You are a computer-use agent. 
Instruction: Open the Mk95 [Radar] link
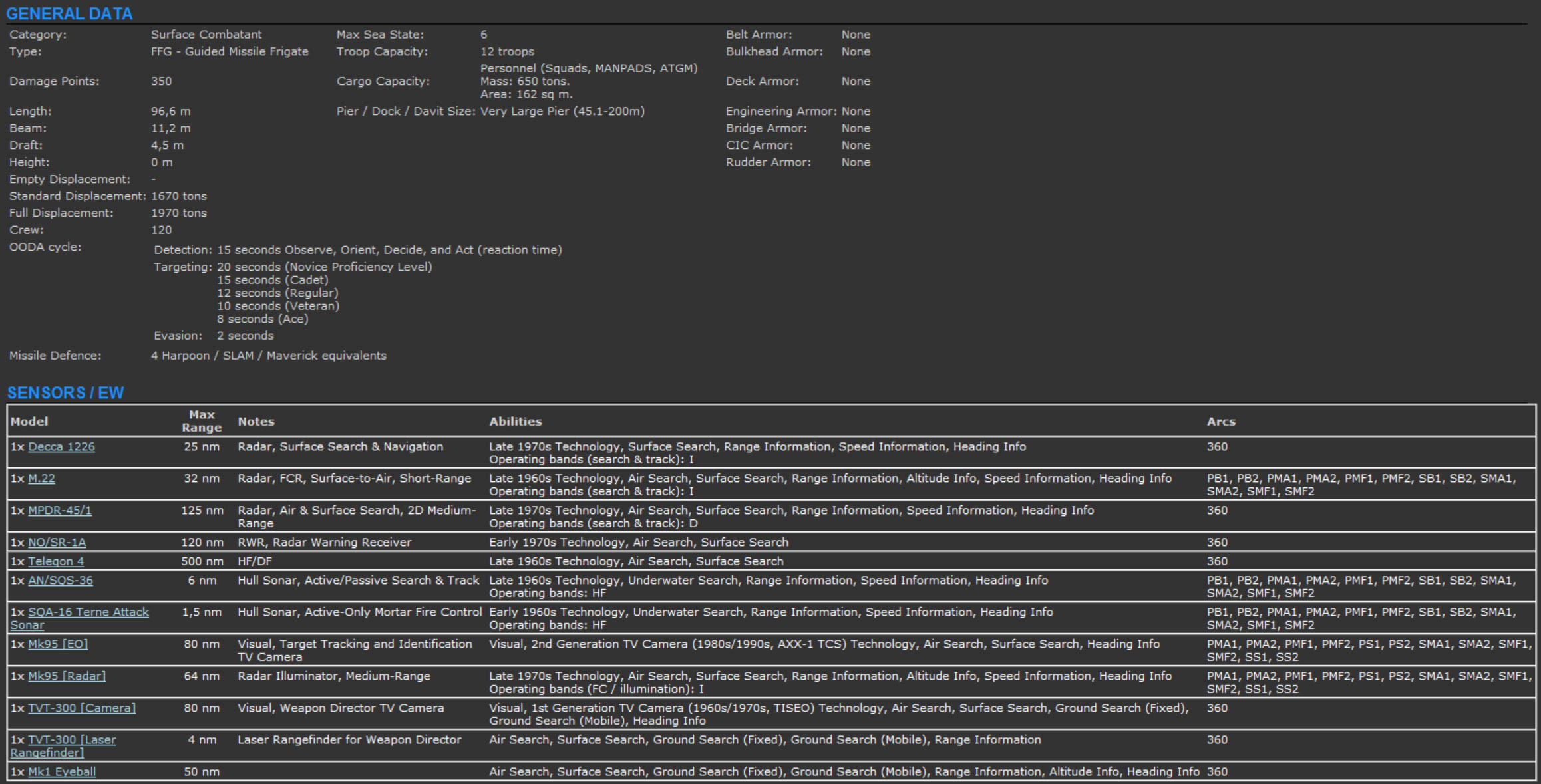pos(67,676)
